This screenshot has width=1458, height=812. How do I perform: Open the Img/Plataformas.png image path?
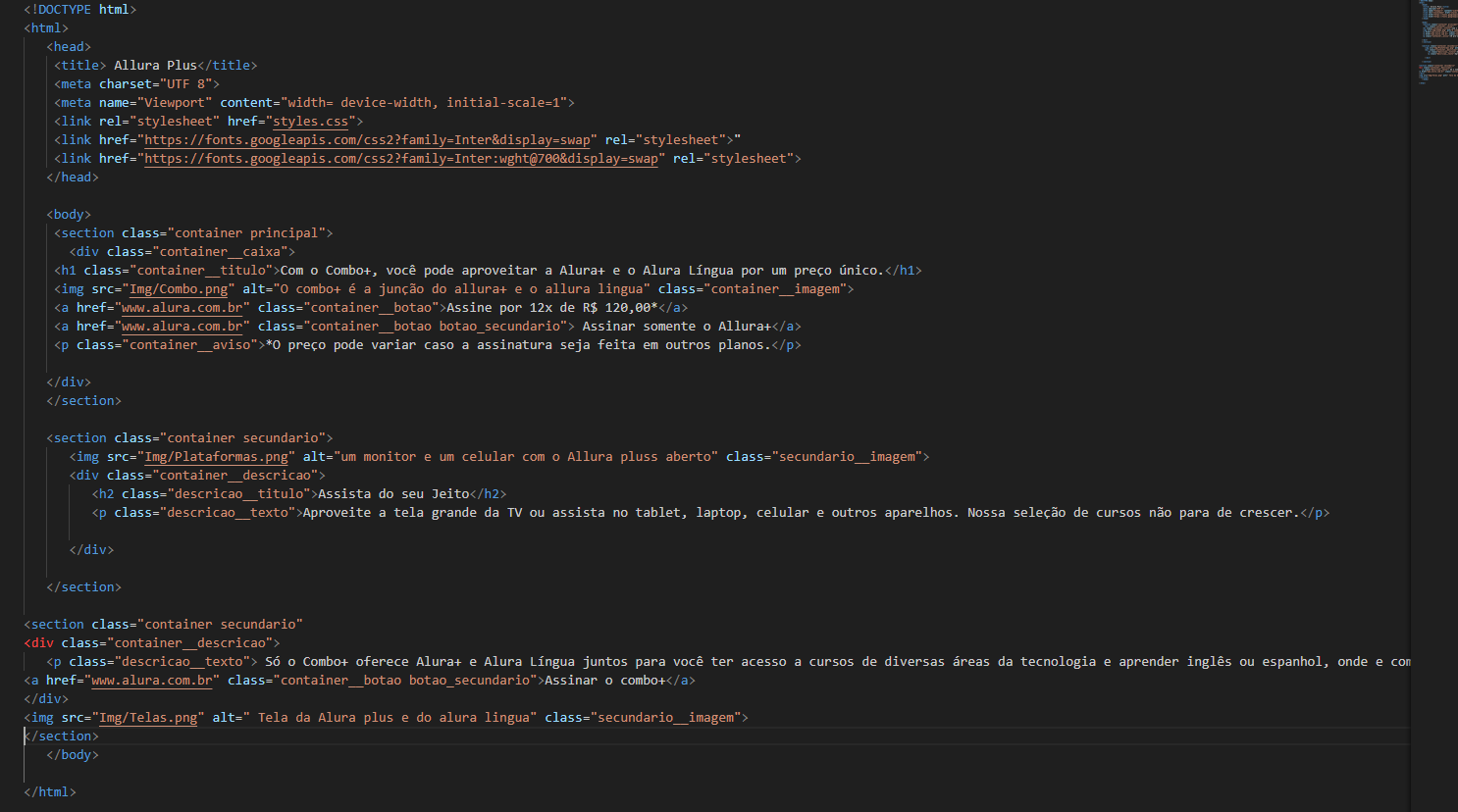(217, 457)
